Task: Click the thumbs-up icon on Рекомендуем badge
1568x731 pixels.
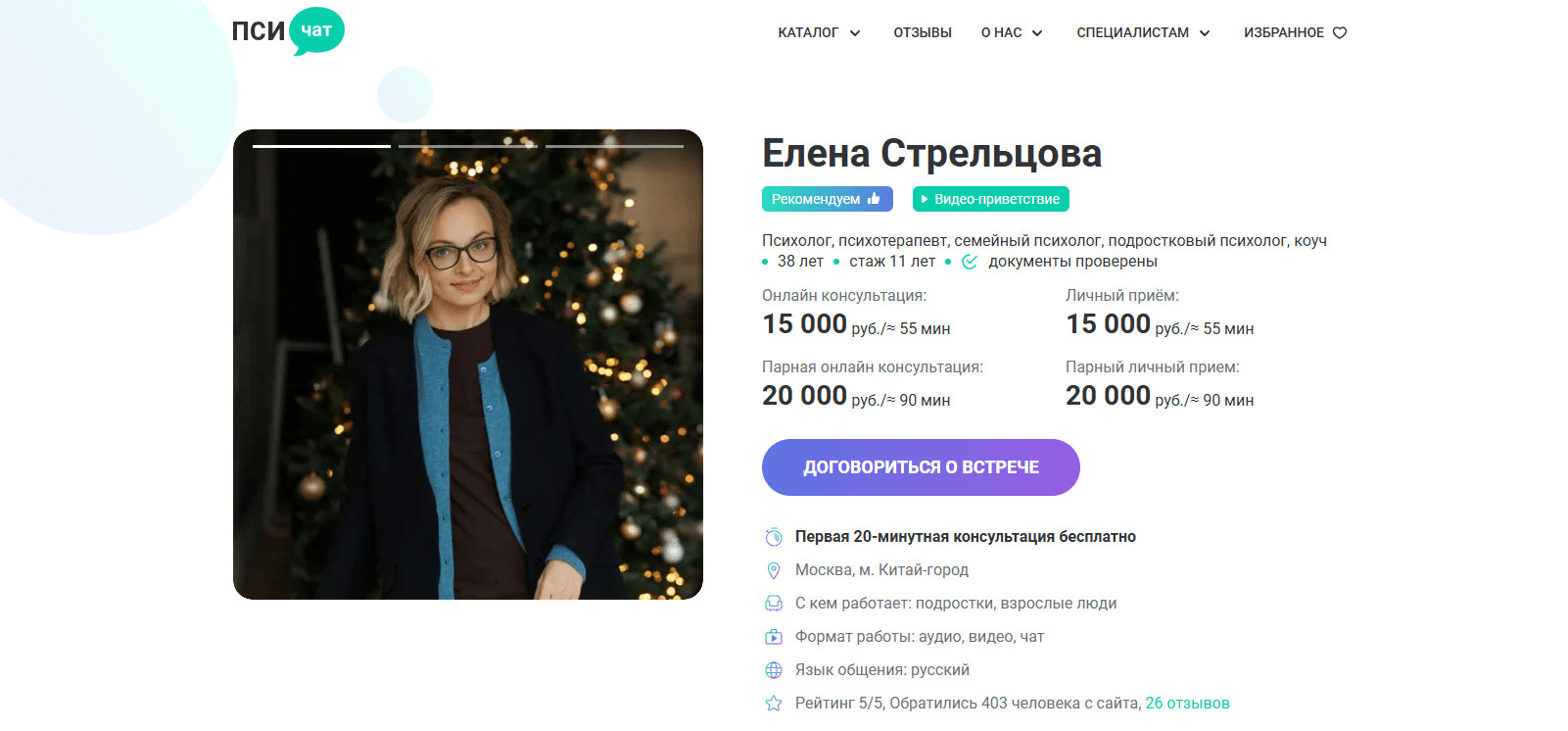Action: (874, 199)
